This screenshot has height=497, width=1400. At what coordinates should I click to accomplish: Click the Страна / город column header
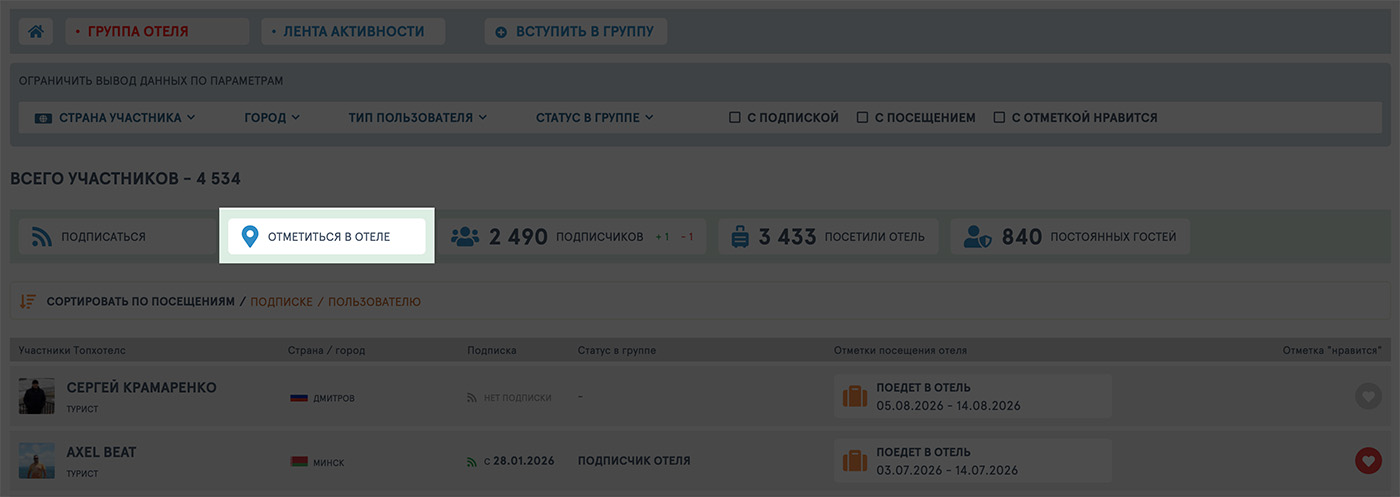coord(326,351)
